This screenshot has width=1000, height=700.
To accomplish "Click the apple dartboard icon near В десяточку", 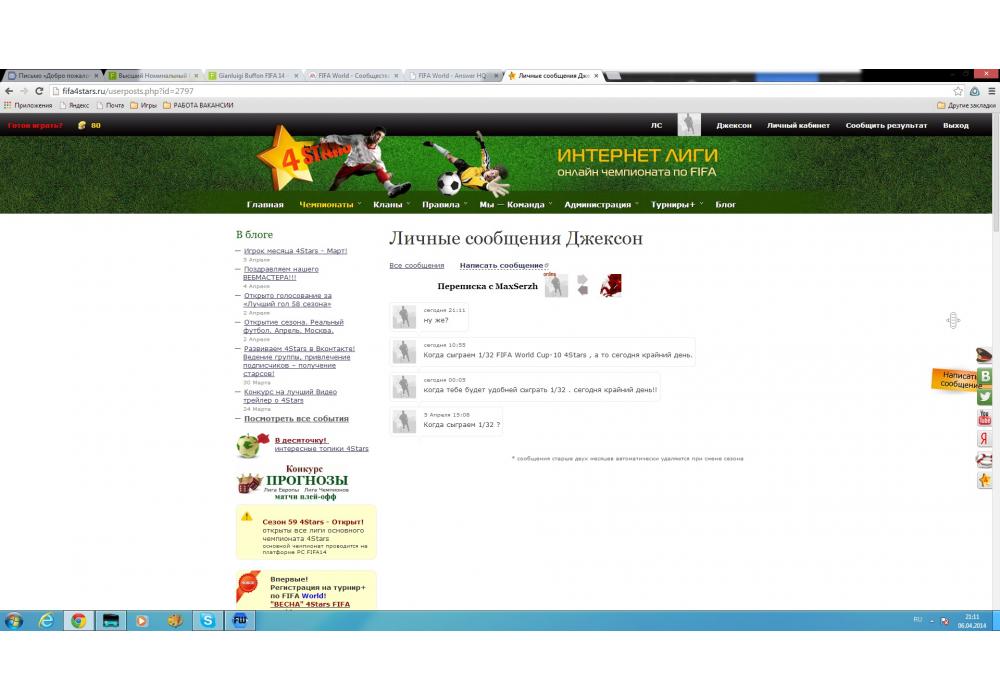I will click(253, 445).
